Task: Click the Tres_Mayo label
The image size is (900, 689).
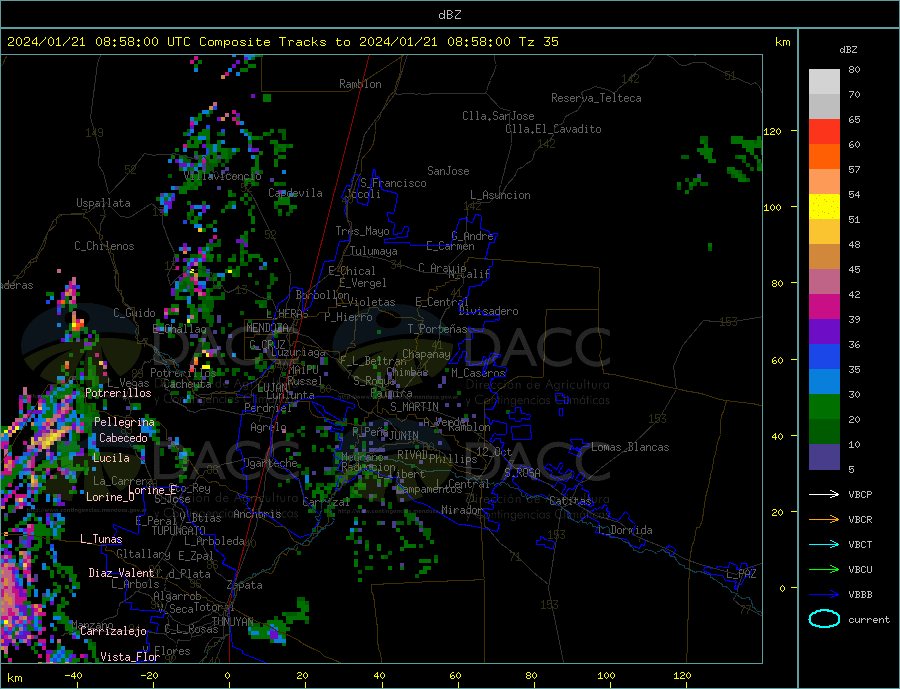Action: [363, 231]
